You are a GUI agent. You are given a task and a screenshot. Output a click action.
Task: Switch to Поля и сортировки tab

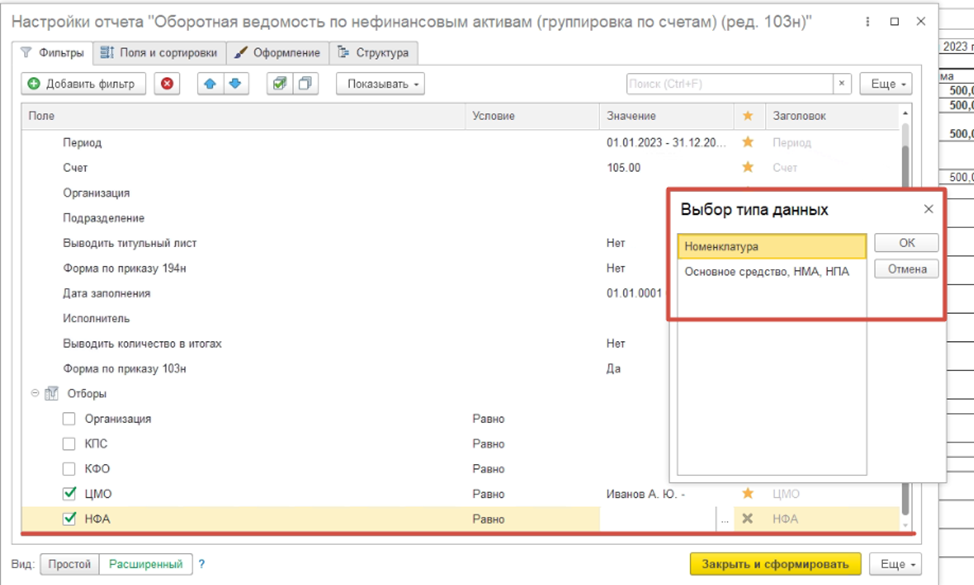[x=160, y=53]
